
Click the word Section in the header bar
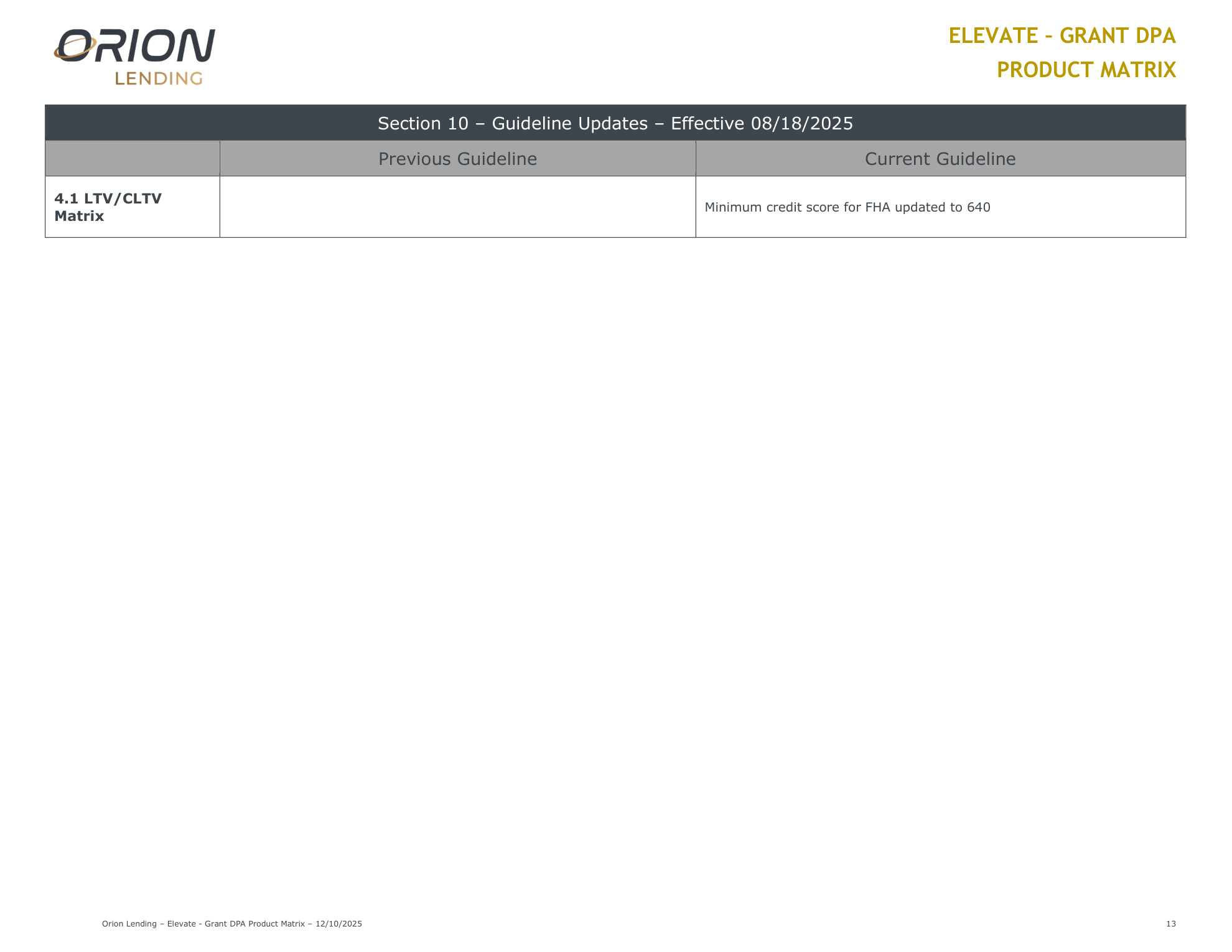[410, 123]
